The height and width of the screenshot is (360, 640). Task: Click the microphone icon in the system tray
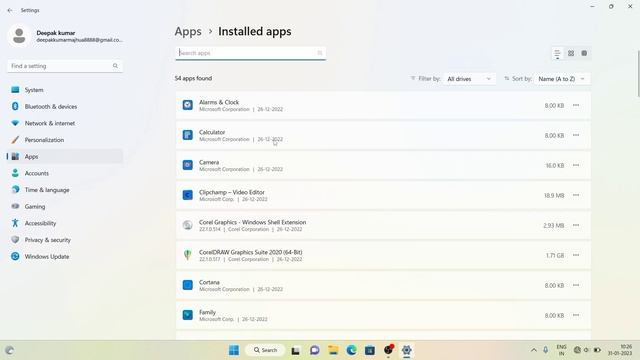click(x=545, y=350)
